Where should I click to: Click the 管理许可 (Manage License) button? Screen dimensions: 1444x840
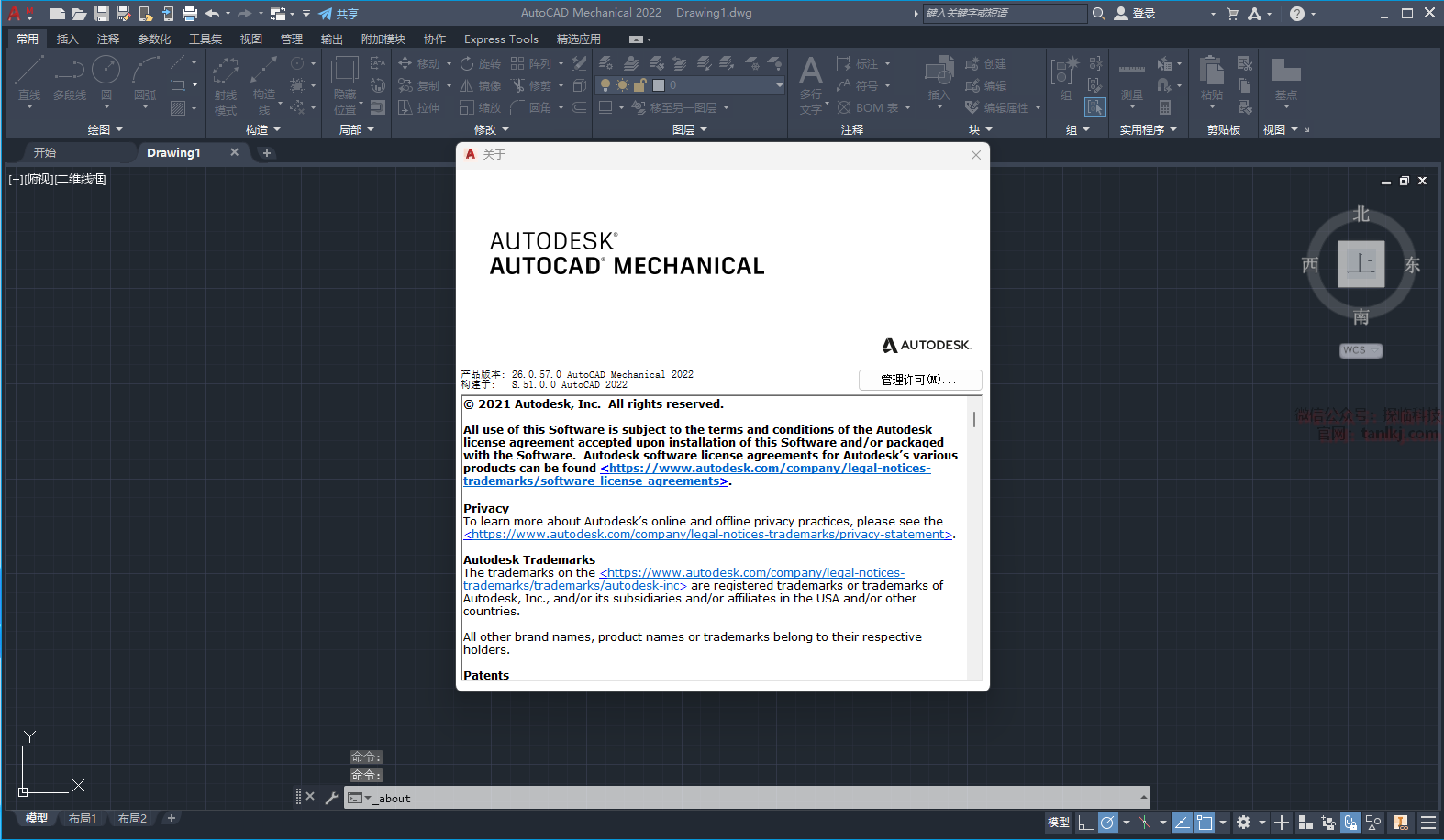pyautogui.click(x=919, y=380)
